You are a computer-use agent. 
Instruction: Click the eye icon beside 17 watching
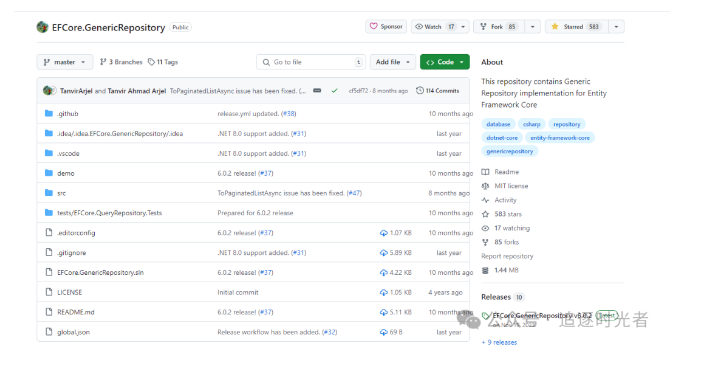(485, 228)
